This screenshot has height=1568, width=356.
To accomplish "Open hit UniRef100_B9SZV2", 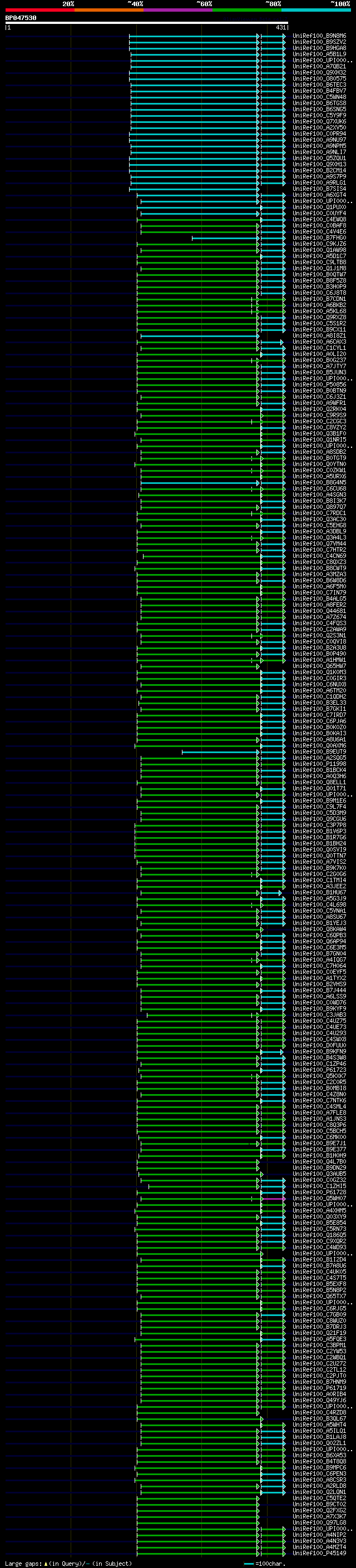I will pos(319,42).
